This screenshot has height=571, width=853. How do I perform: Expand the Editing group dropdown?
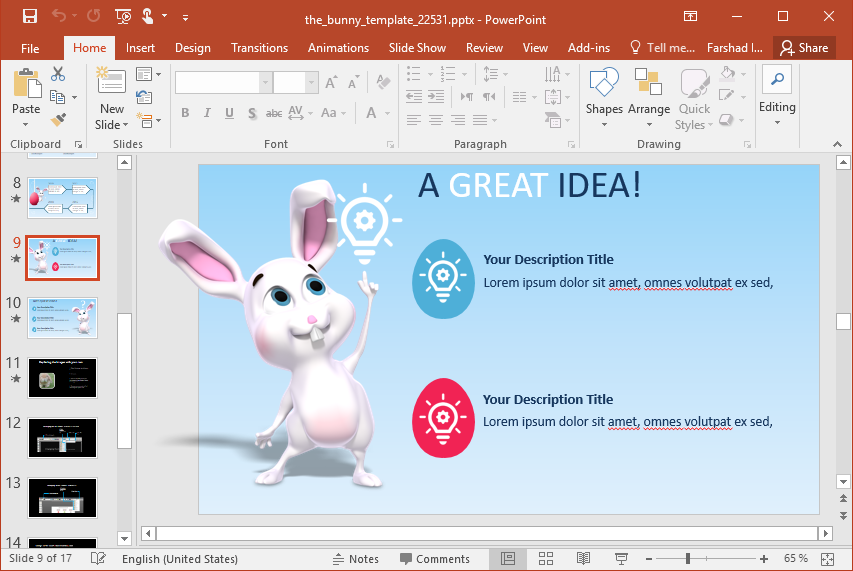coord(777,123)
